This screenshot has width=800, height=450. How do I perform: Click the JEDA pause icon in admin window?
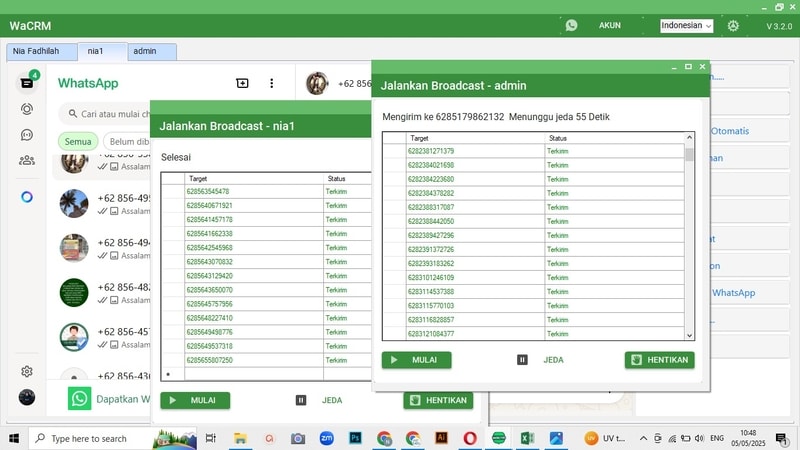point(522,360)
